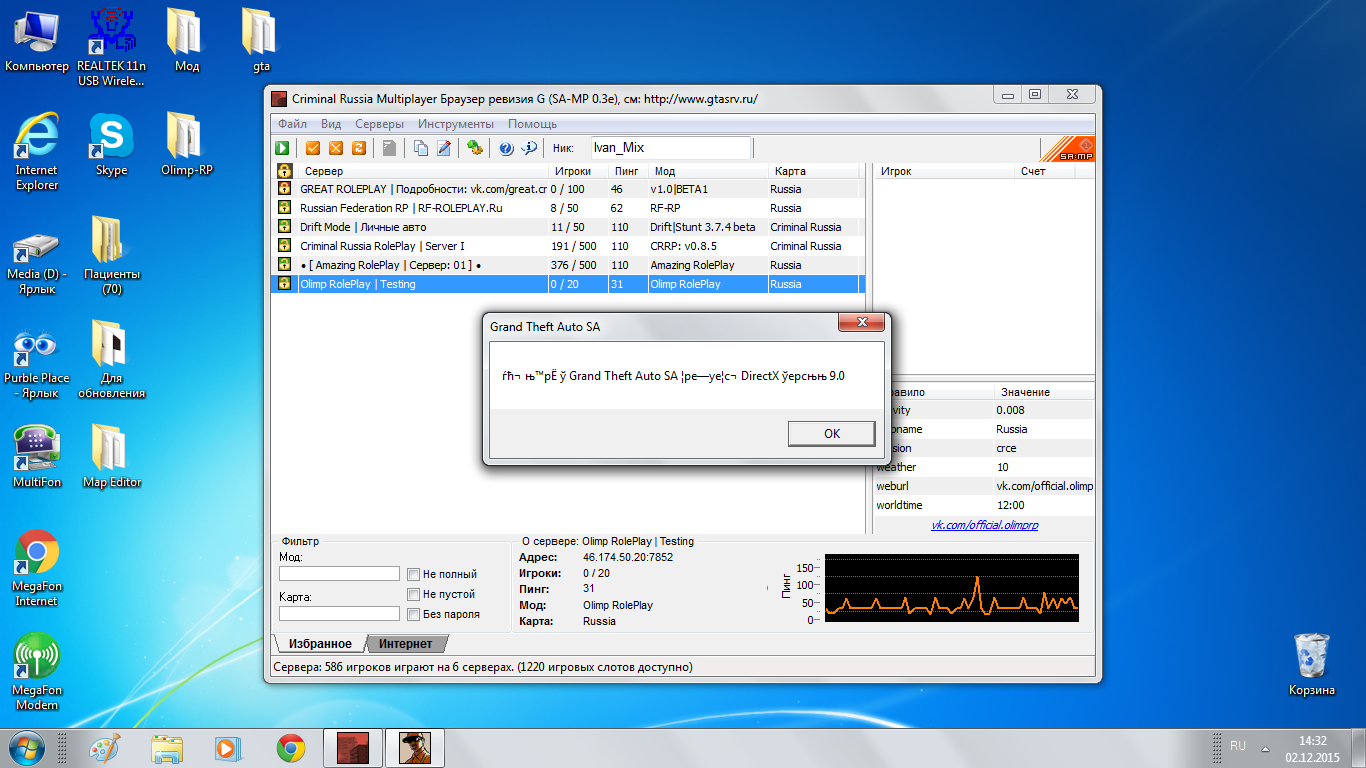Click into the Ник nickname field
This screenshot has width=1366, height=768.
click(x=671, y=148)
